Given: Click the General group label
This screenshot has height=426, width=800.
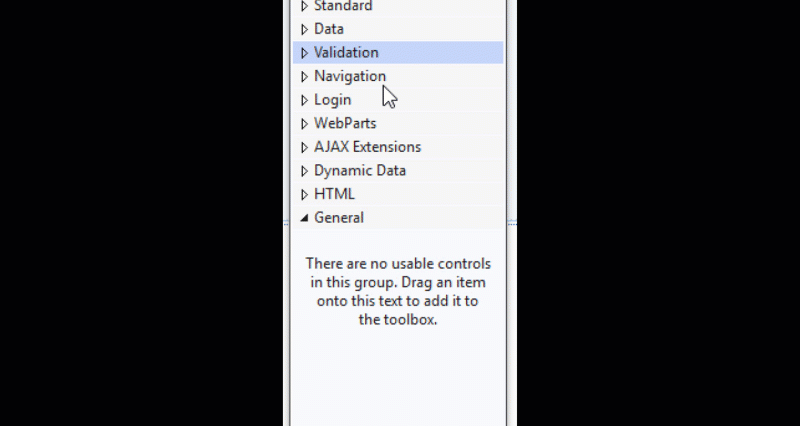Looking at the screenshot, I should pos(339,218).
